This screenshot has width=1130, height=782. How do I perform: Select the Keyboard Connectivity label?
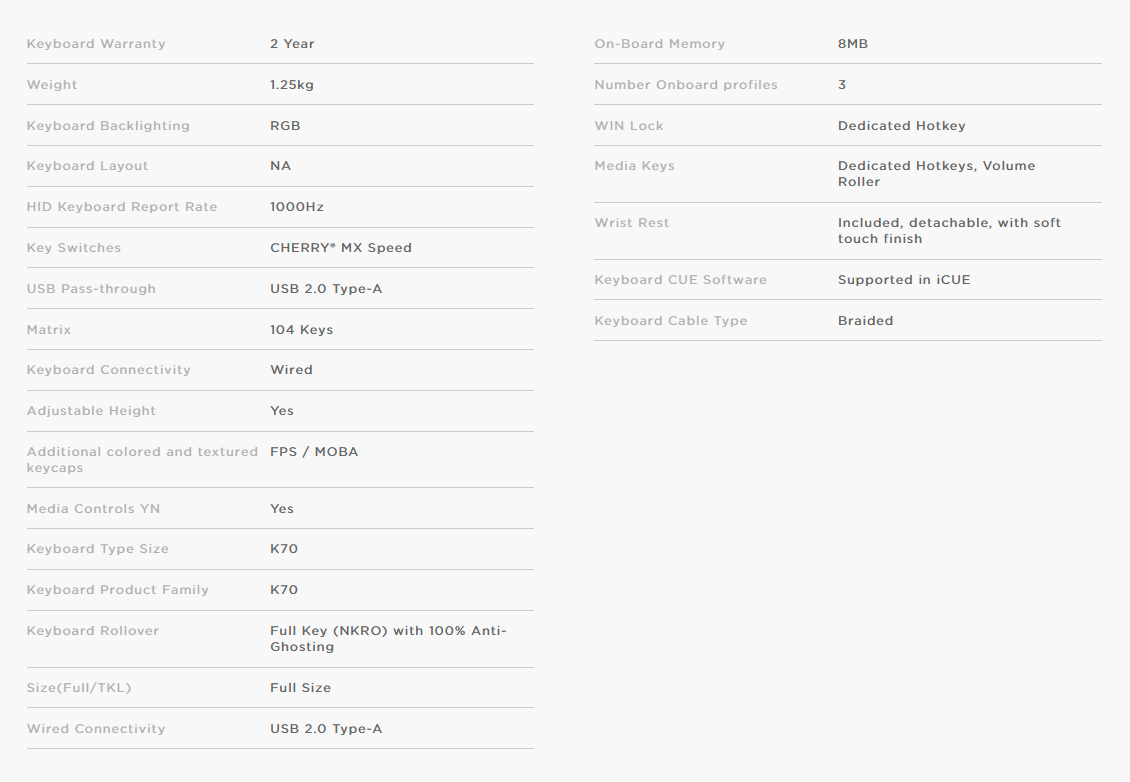click(109, 370)
